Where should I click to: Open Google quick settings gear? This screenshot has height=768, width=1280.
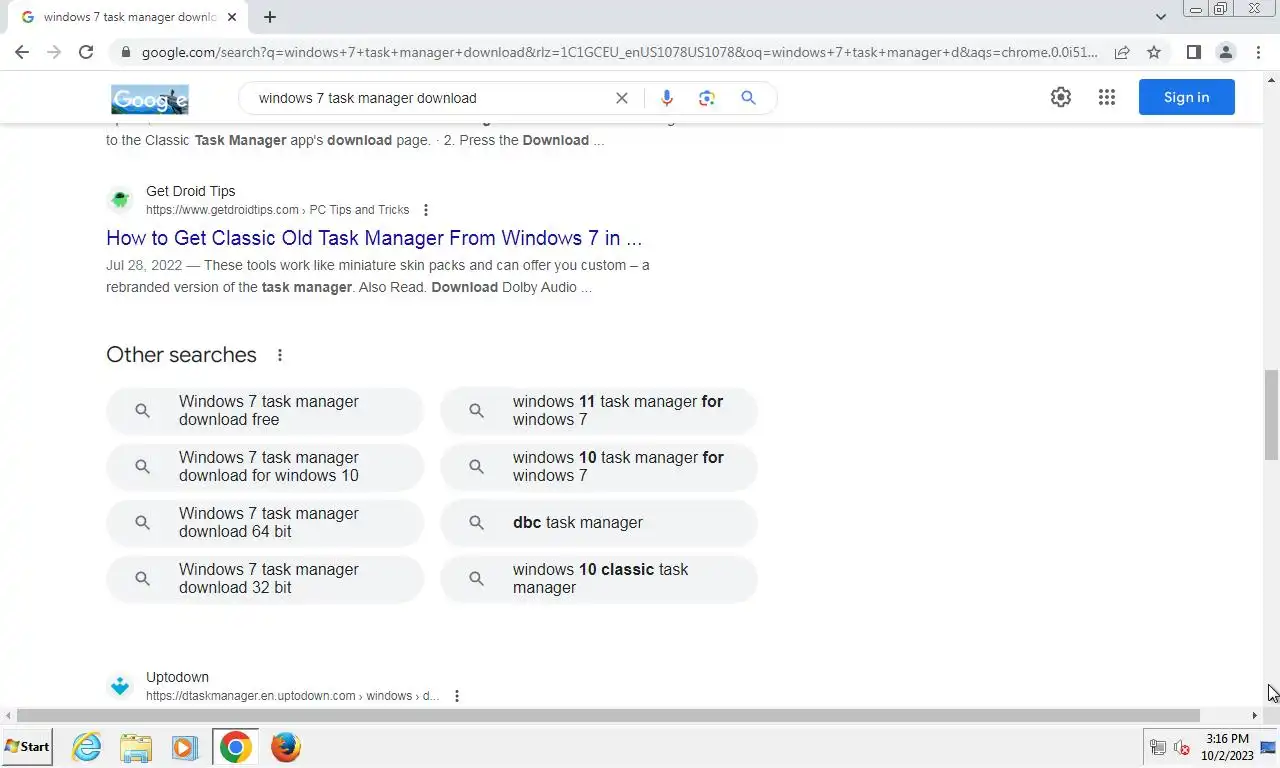click(1061, 97)
